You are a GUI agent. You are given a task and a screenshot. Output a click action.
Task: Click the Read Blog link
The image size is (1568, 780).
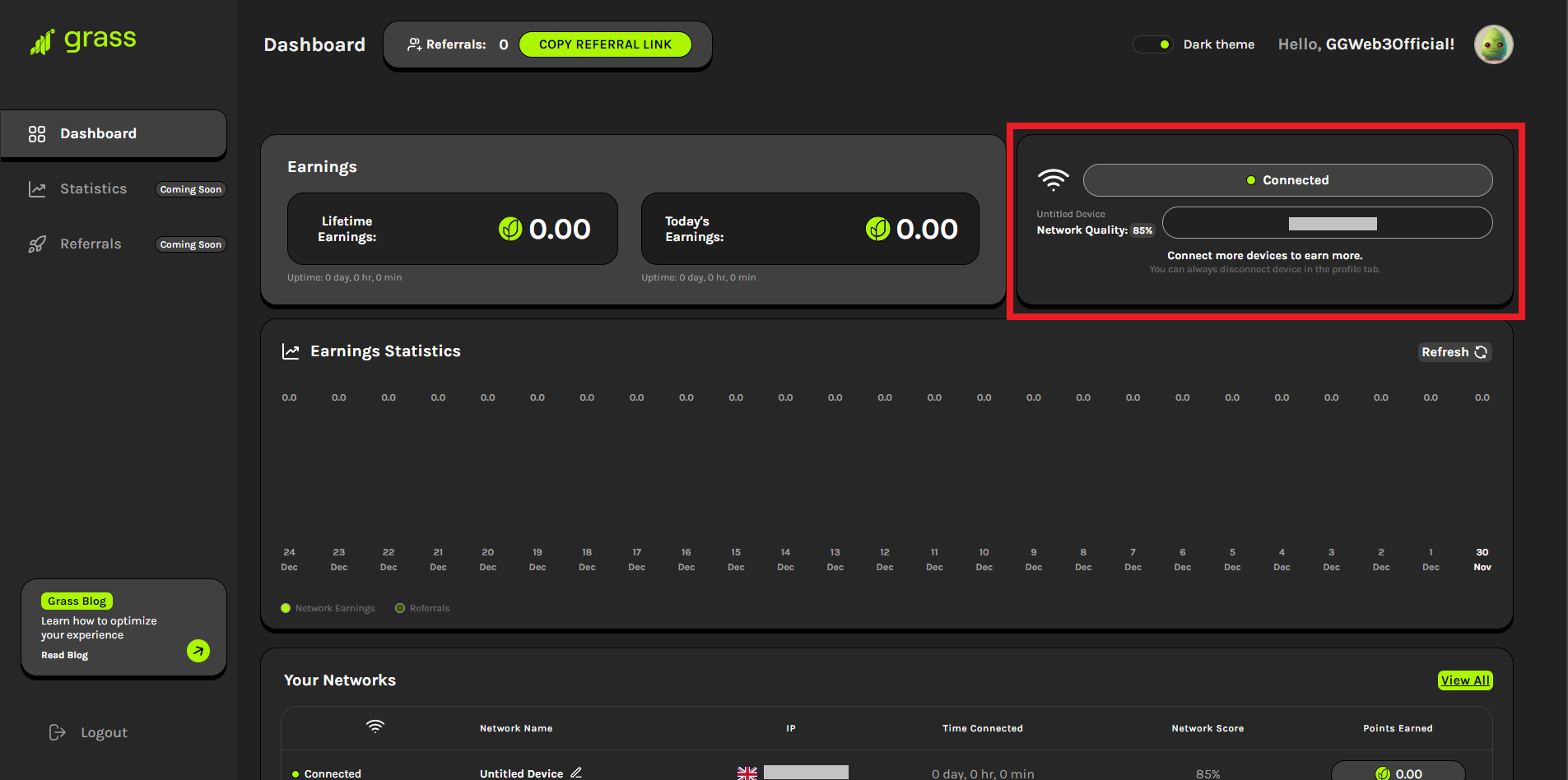click(64, 655)
